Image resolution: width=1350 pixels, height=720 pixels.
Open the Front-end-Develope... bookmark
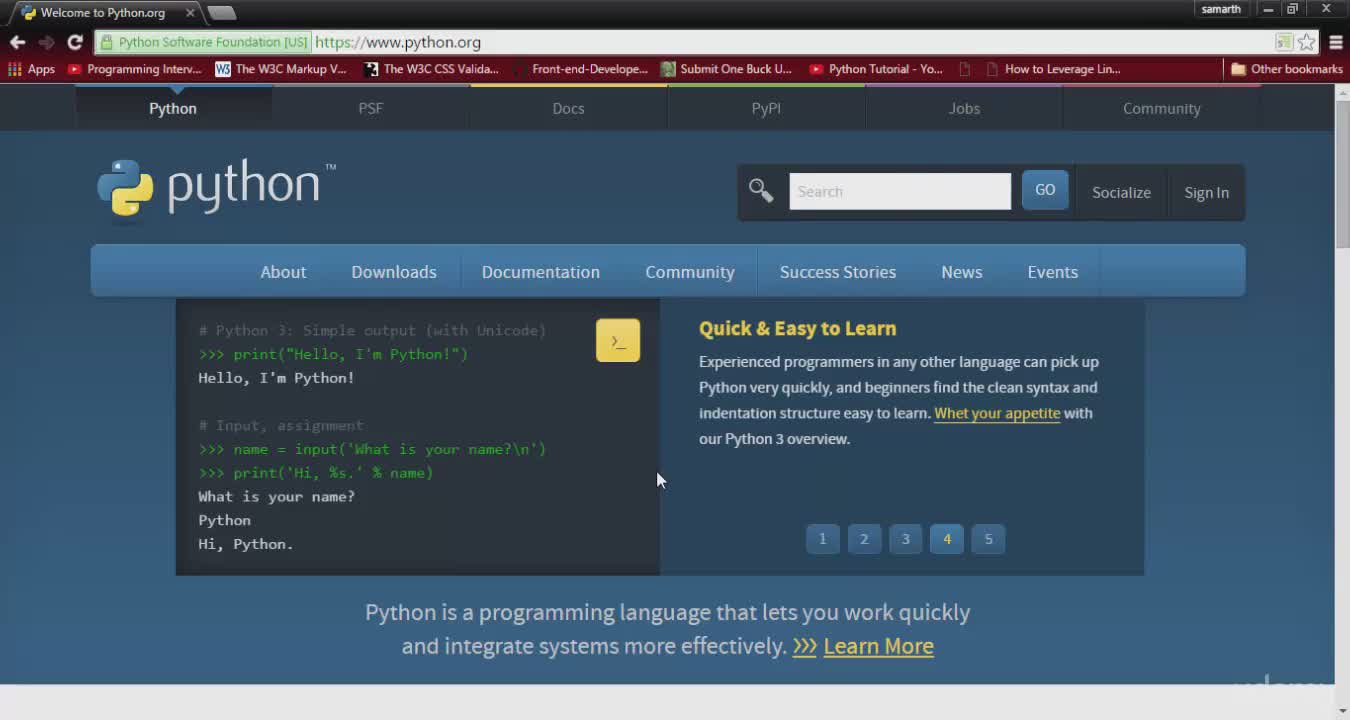point(580,69)
